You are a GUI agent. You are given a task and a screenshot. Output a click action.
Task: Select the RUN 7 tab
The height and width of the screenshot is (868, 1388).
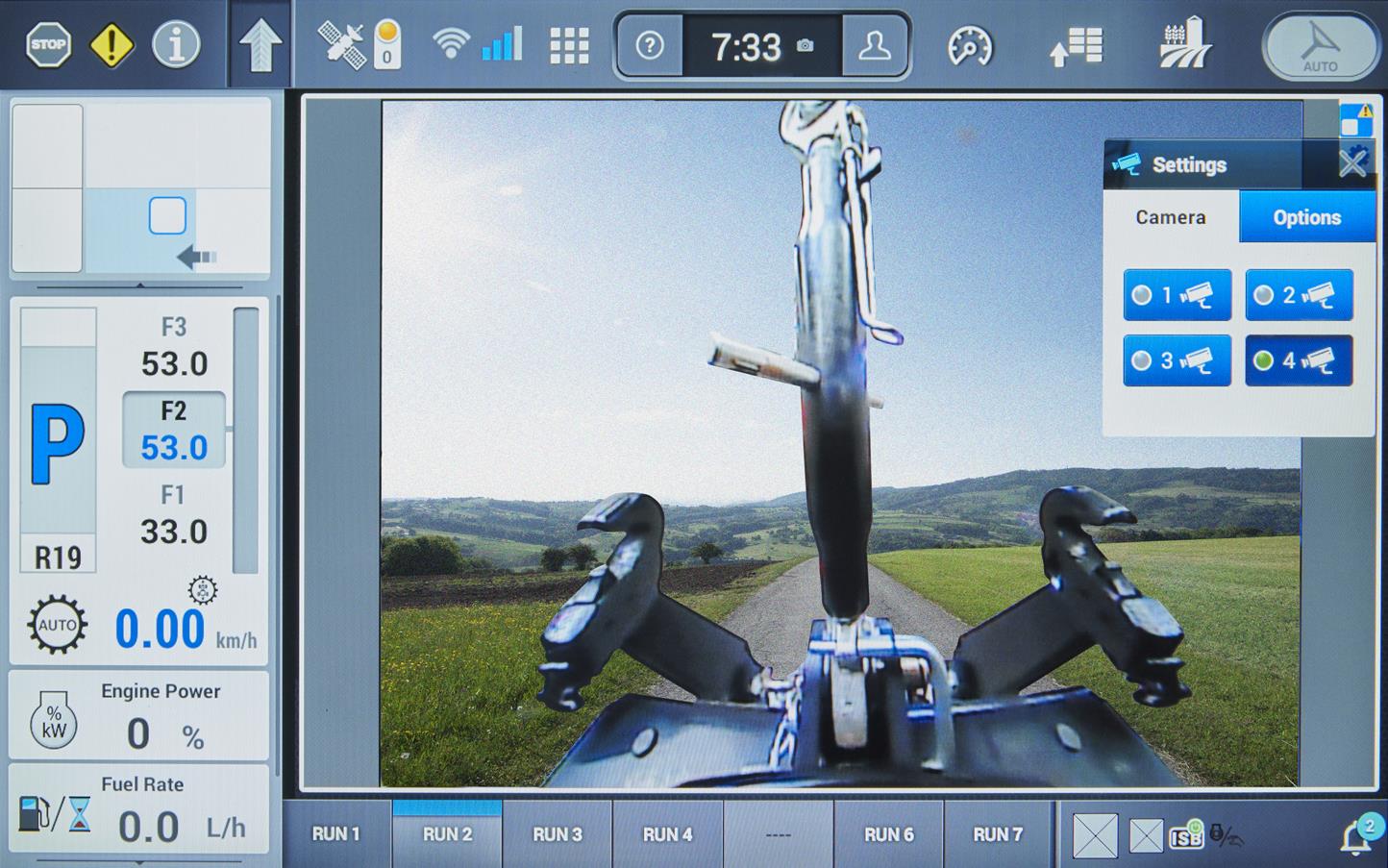(x=998, y=833)
